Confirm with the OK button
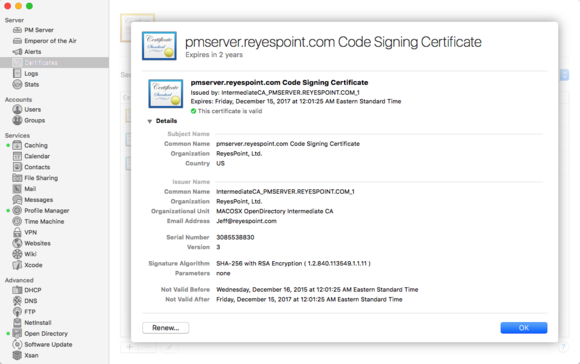The height and width of the screenshot is (364, 580). (524, 328)
